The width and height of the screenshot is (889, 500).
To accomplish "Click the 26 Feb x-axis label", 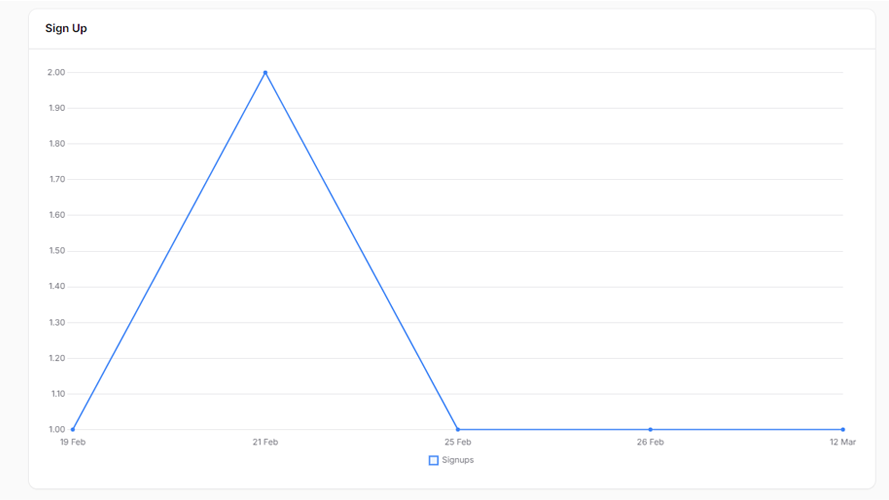I will (x=650, y=442).
